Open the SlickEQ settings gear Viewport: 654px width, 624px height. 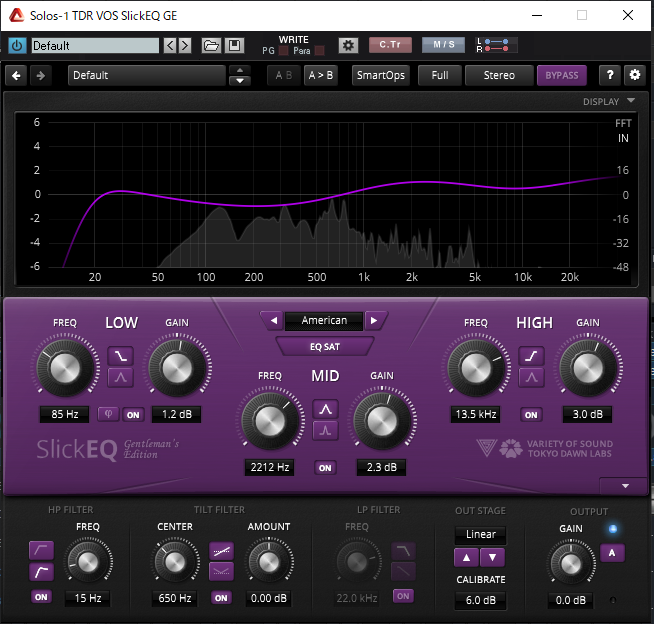tap(634, 75)
